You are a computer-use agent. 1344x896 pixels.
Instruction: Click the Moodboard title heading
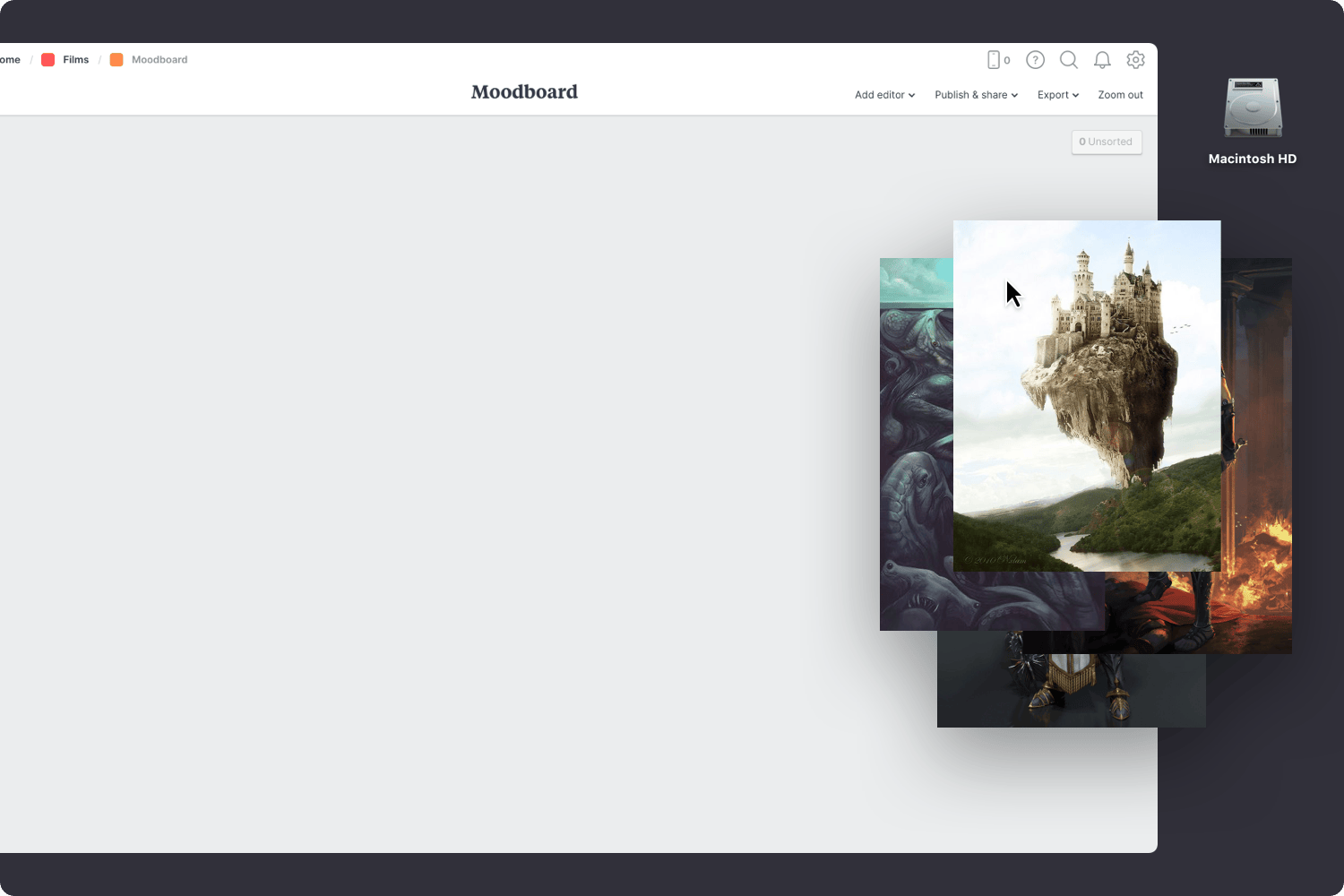(x=524, y=91)
